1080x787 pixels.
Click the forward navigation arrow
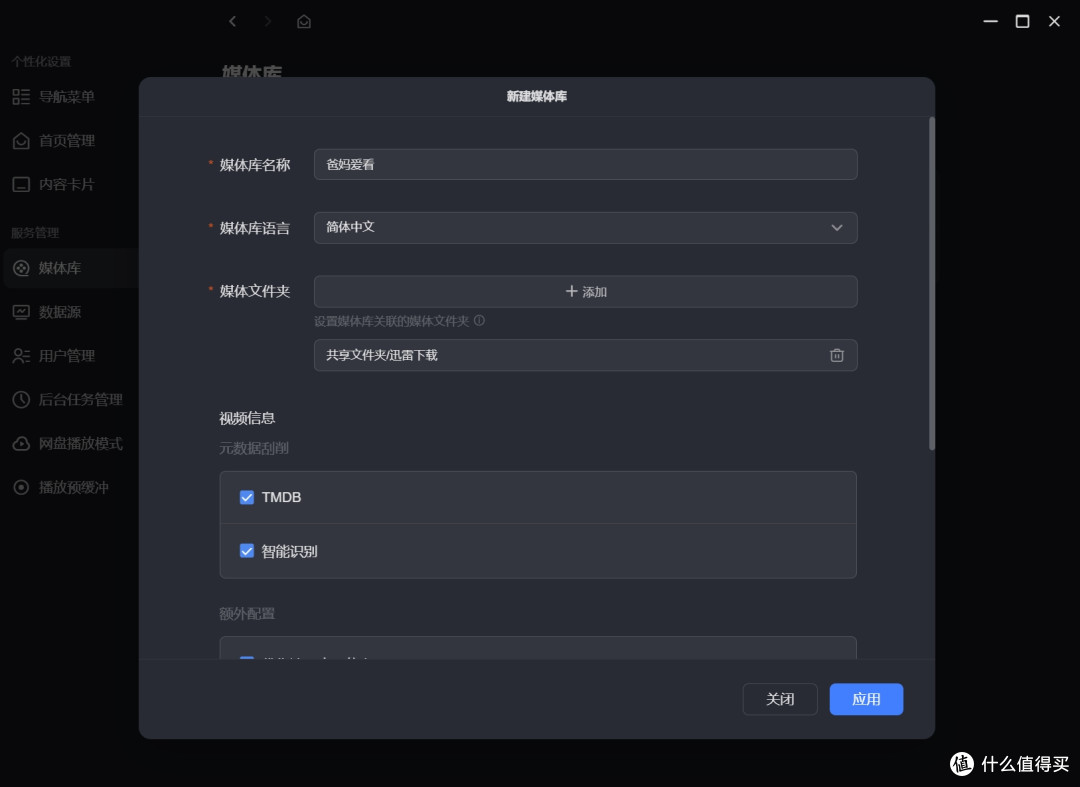(268, 21)
